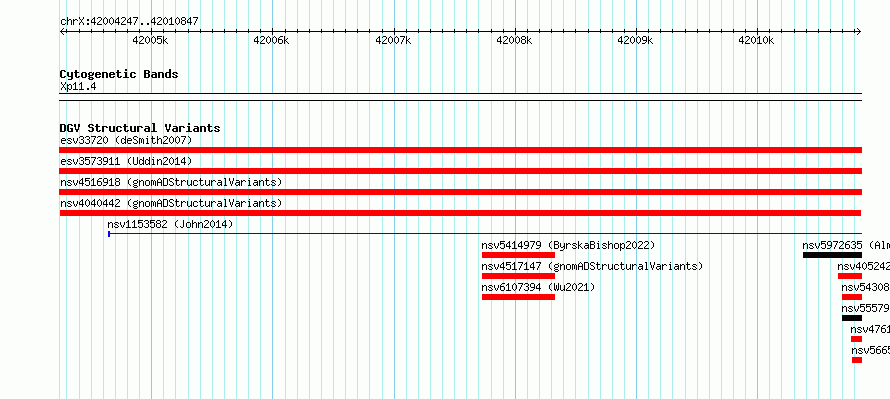Viewport: 890px width, 399px height.
Task: Click the red bar under nsv5414979
Action: click(x=518, y=255)
